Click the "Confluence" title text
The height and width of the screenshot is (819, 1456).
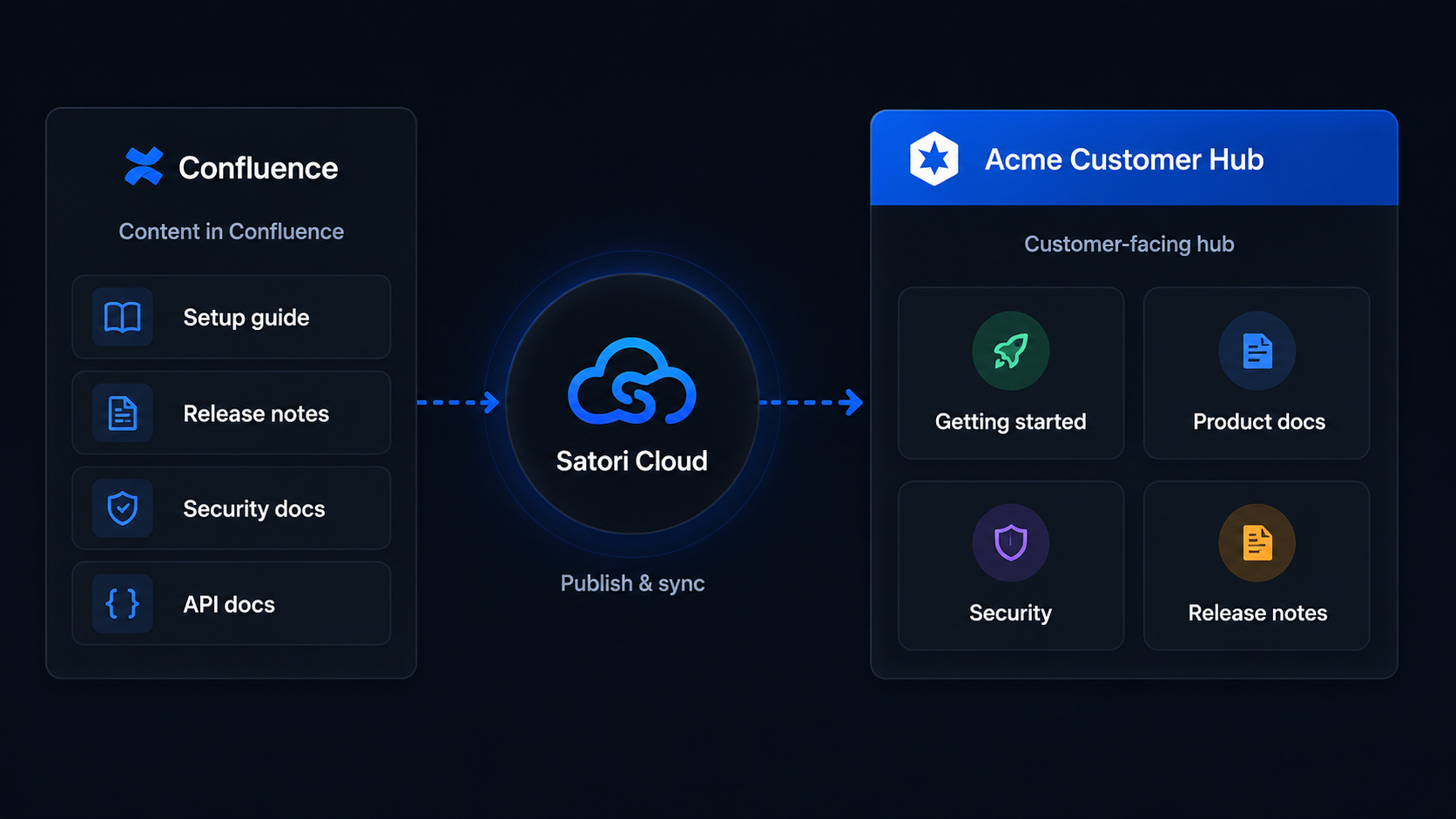258,168
